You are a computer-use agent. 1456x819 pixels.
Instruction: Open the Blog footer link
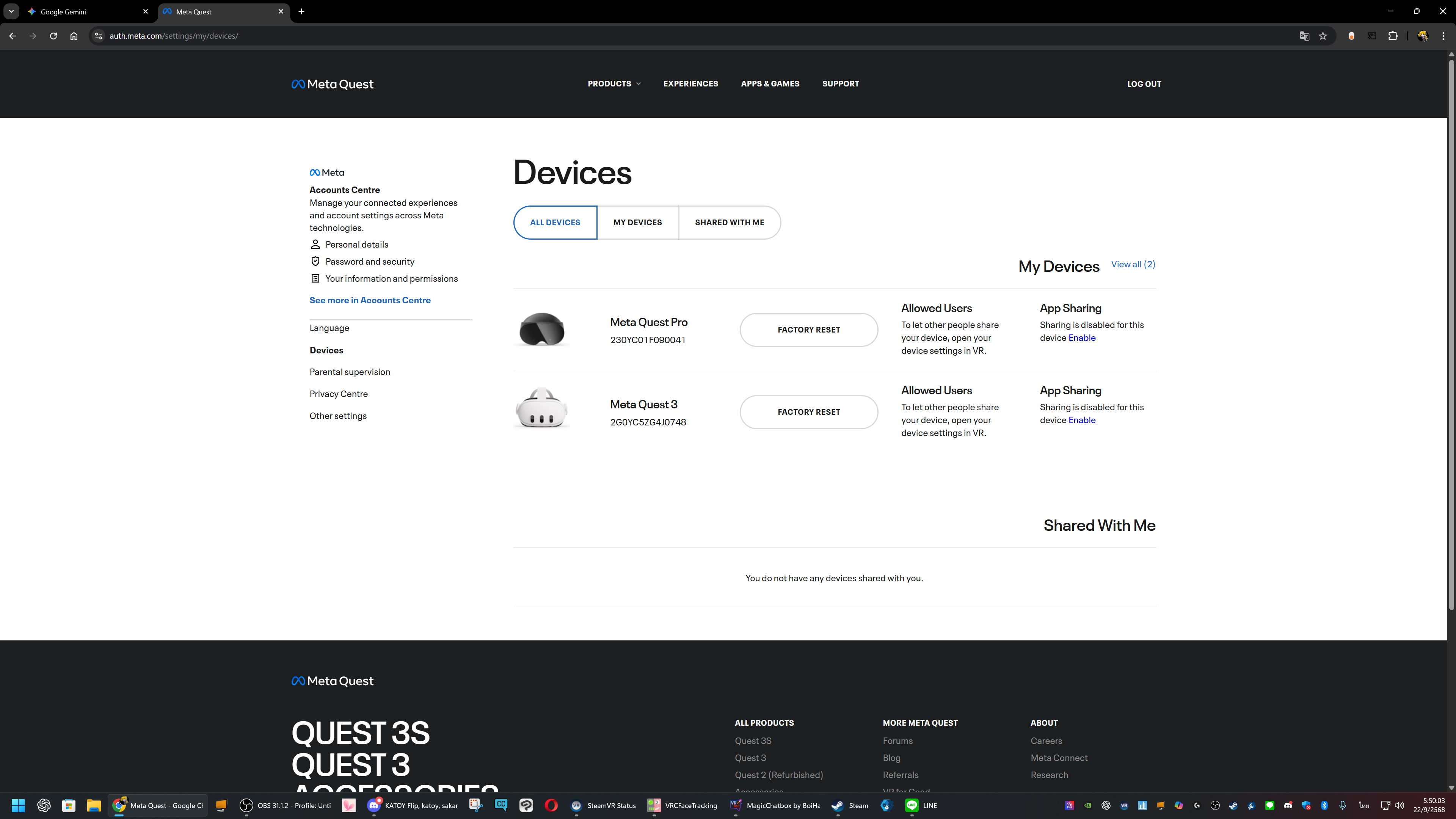click(891, 758)
